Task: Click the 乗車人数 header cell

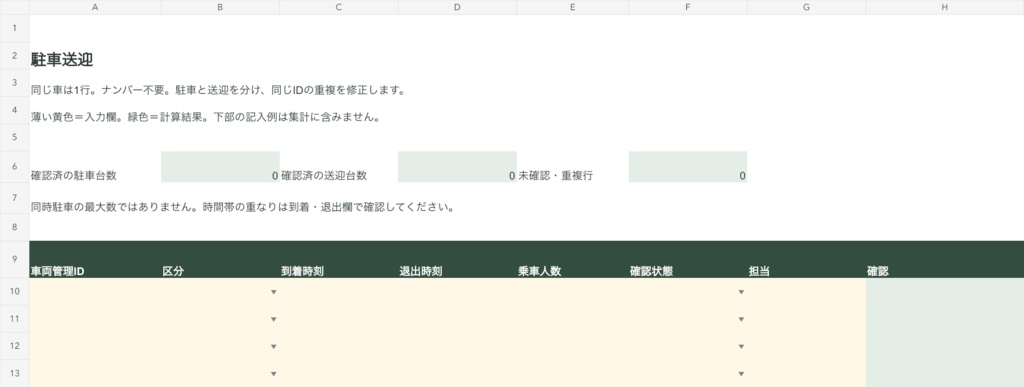Action: 573,260
